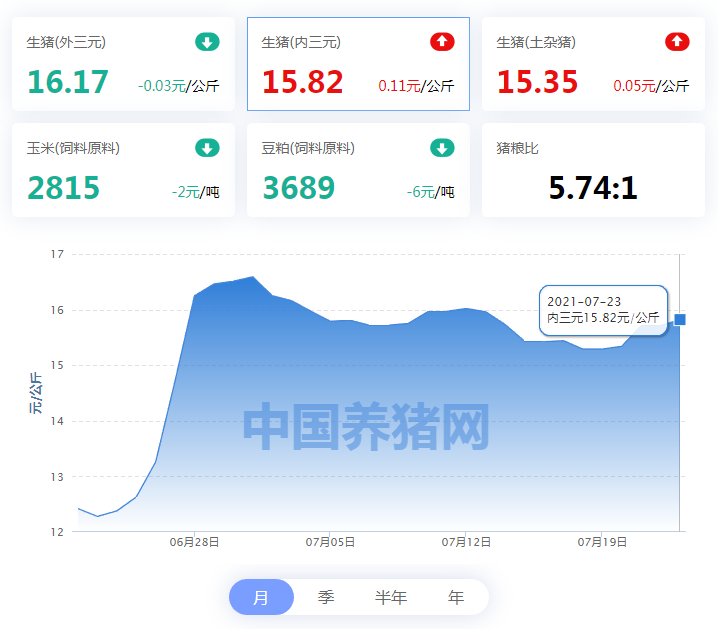Click the green down arrow on 玉米(饲料原料) card
The width and height of the screenshot is (718, 629).
[x=207, y=148]
